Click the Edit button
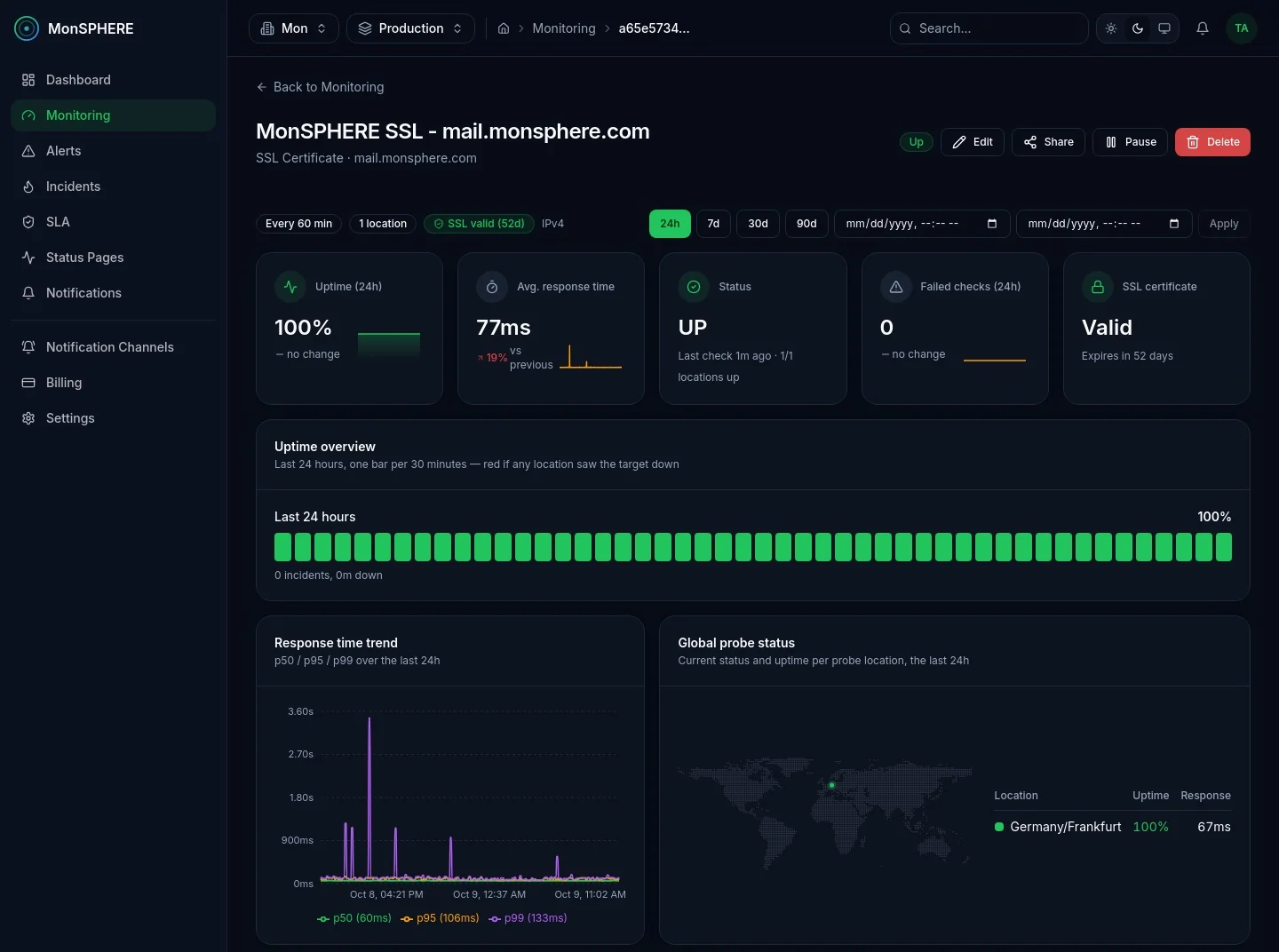The image size is (1279, 952). pos(973,142)
